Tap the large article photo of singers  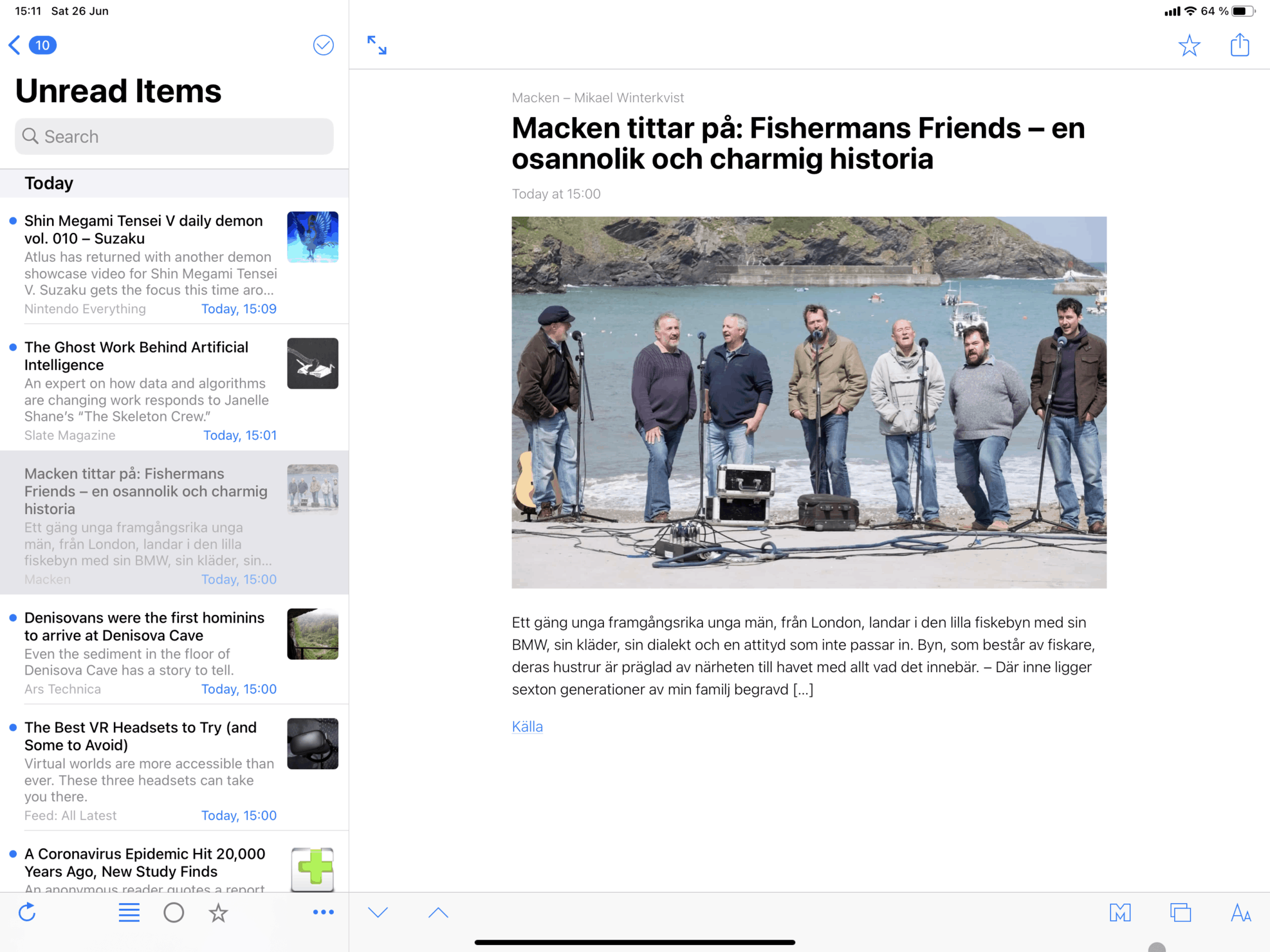coord(809,403)
